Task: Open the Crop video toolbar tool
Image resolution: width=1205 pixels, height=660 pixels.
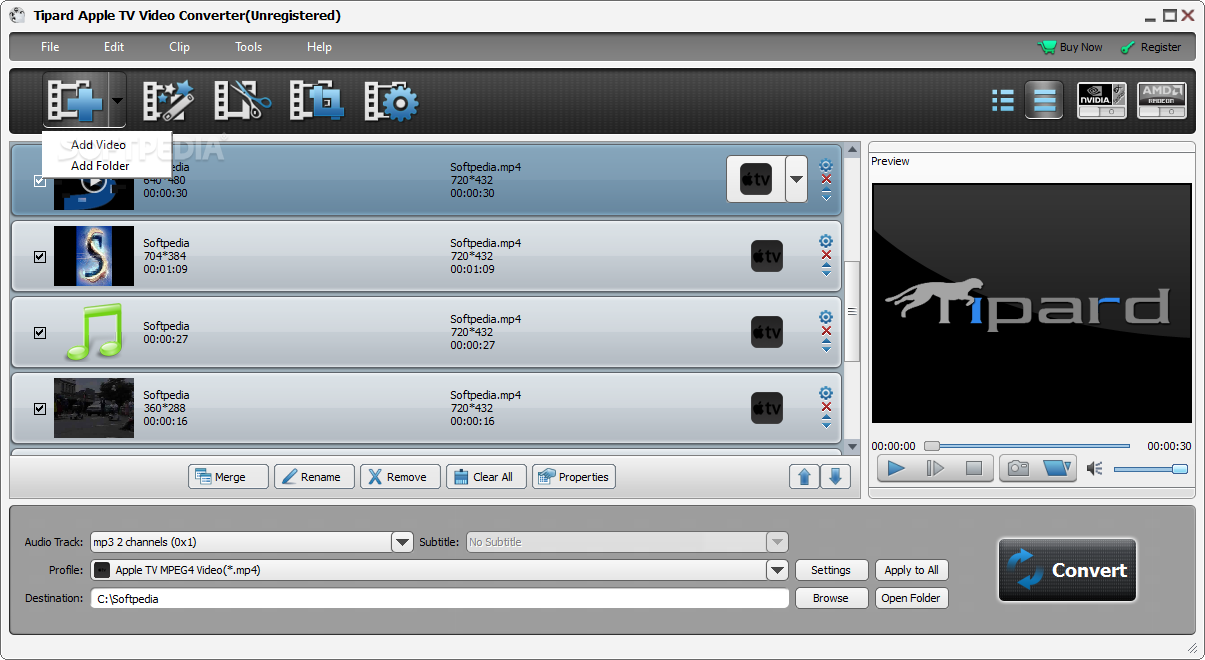Action: click(x=317, y=100)
